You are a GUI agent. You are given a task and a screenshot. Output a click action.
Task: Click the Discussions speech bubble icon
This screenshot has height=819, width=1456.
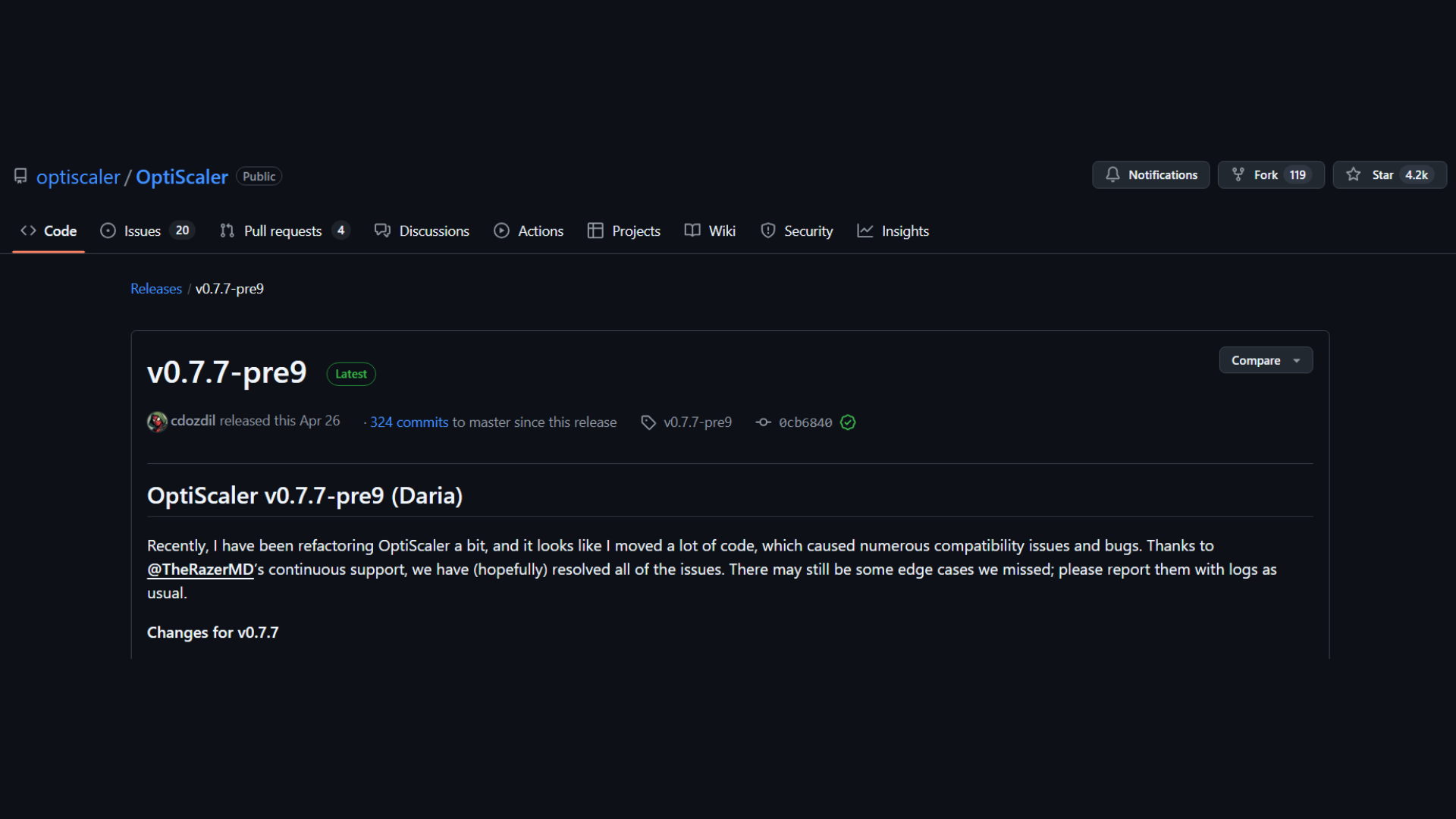pos(382,231)
